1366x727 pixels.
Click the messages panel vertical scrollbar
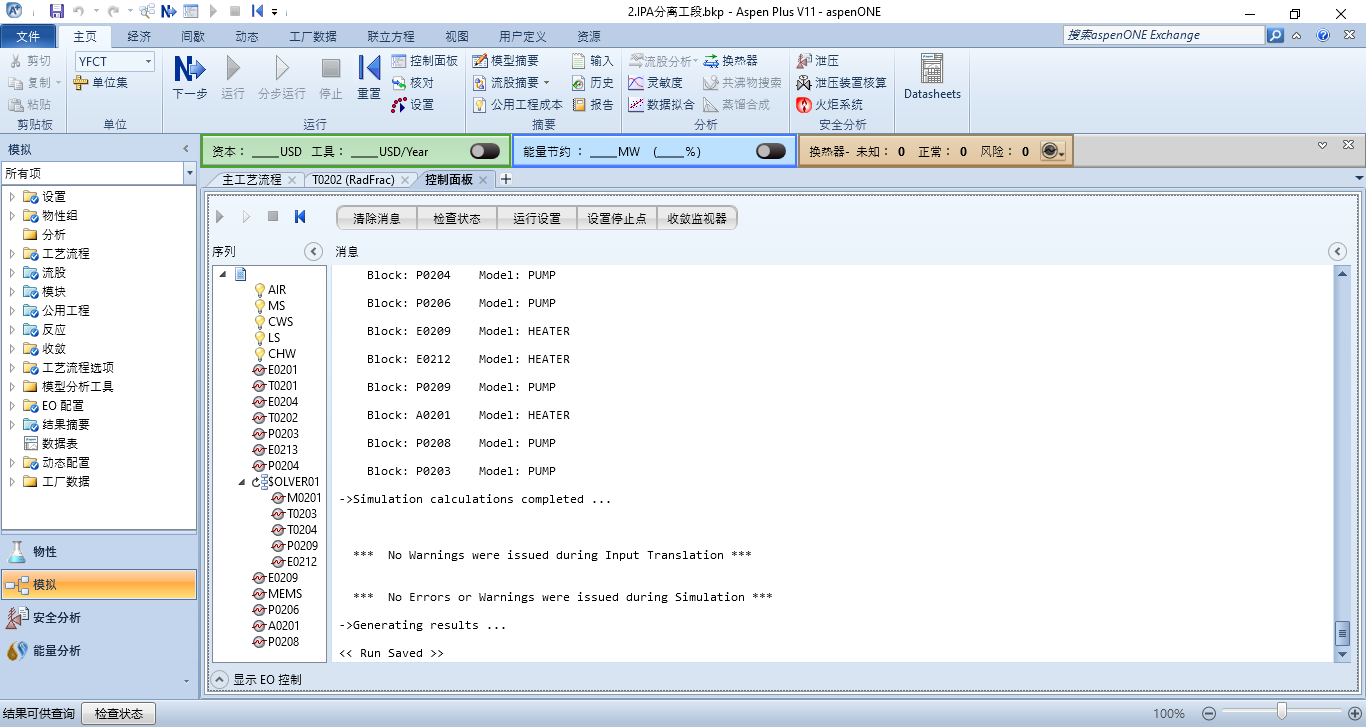[1342, 463]
